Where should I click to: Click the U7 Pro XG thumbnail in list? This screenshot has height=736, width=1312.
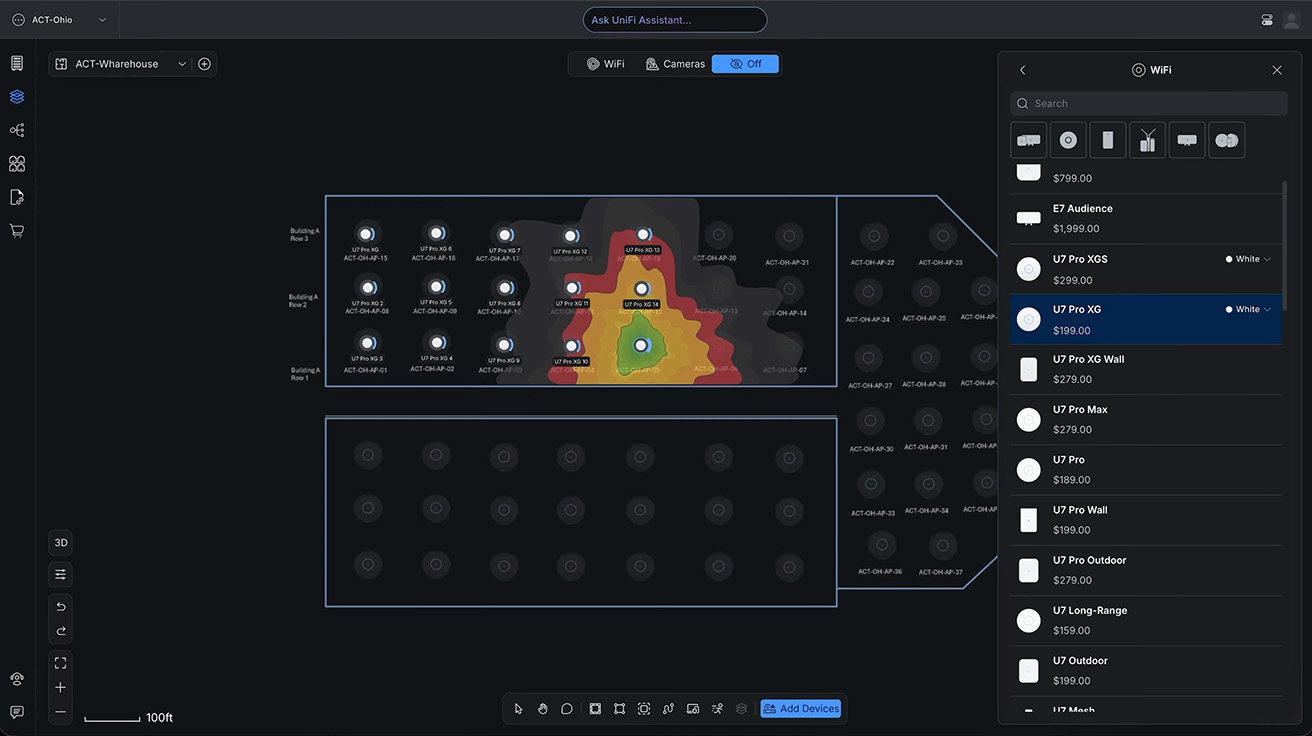(x=1028, y=319)
